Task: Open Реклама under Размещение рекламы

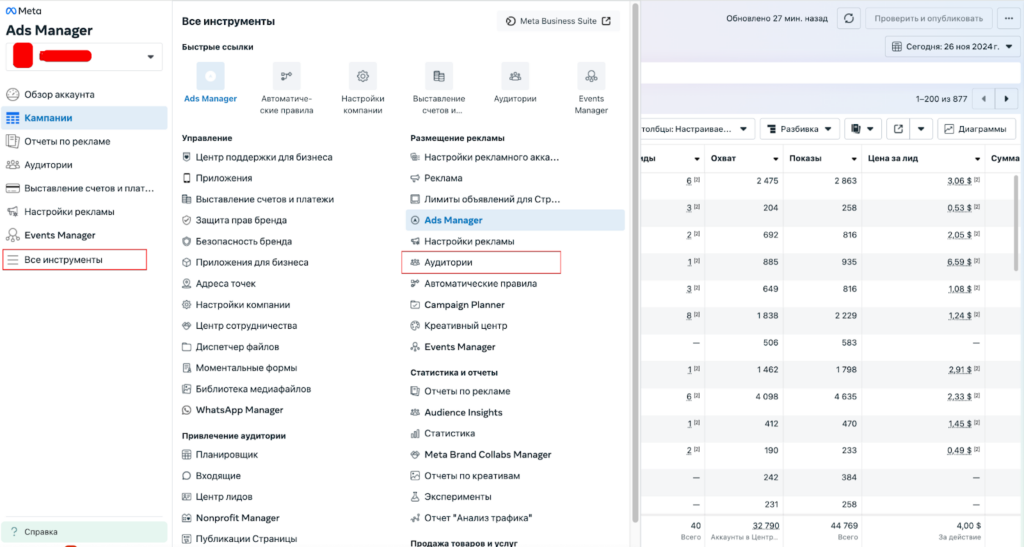Action: click(x=436, y=178)
